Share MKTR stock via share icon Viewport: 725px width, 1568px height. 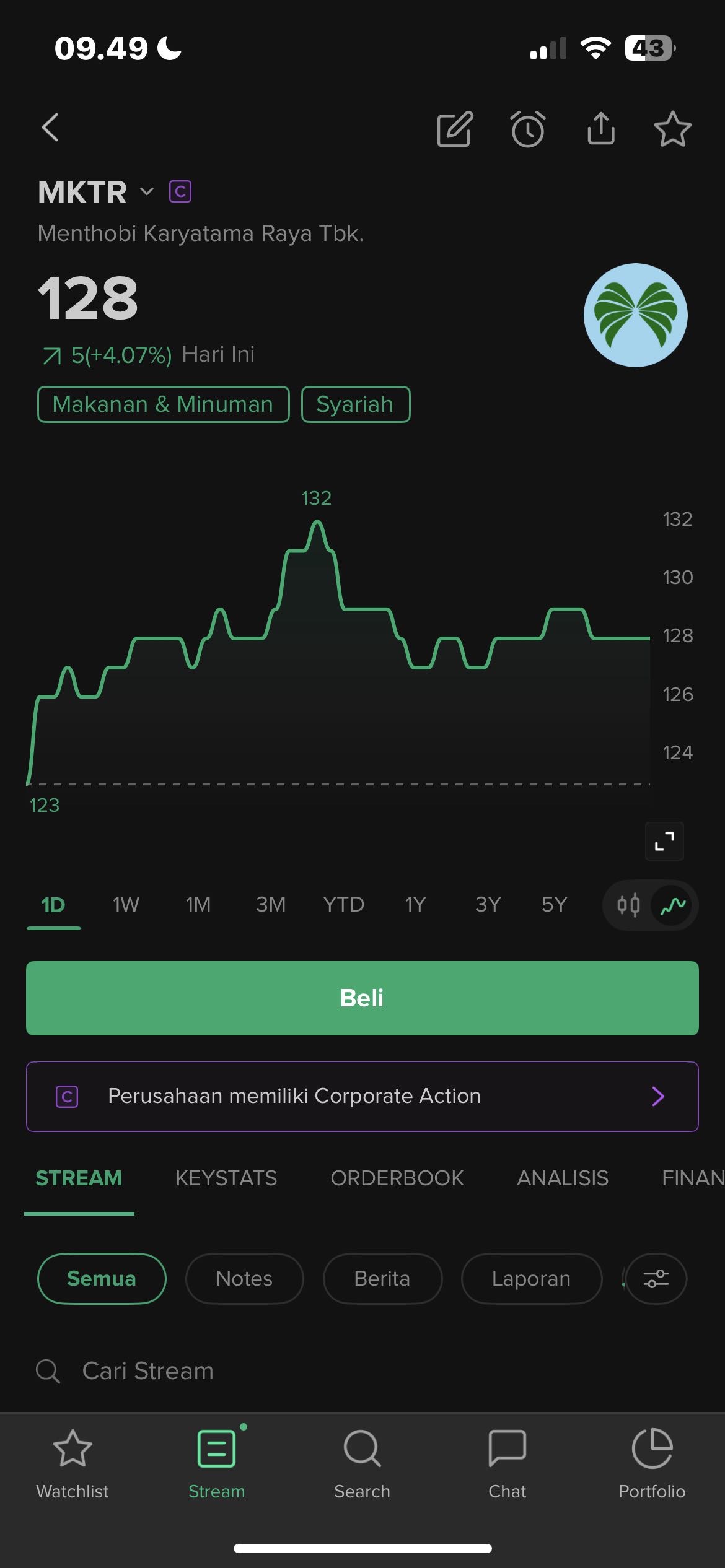(x=601, y=128)
